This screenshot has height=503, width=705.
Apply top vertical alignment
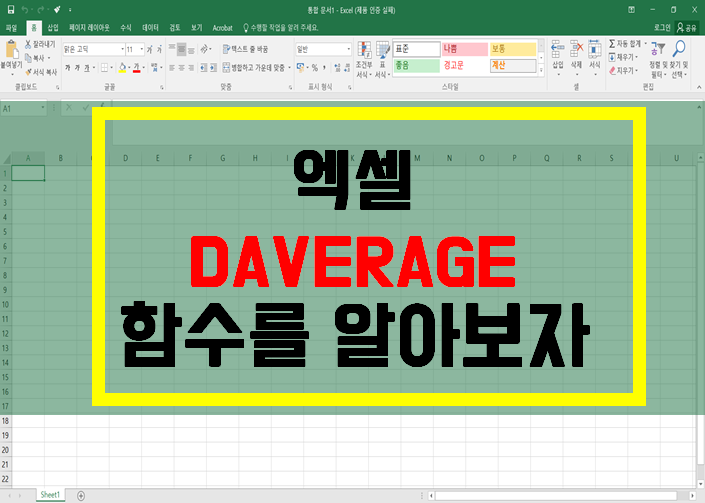point(172,49)
